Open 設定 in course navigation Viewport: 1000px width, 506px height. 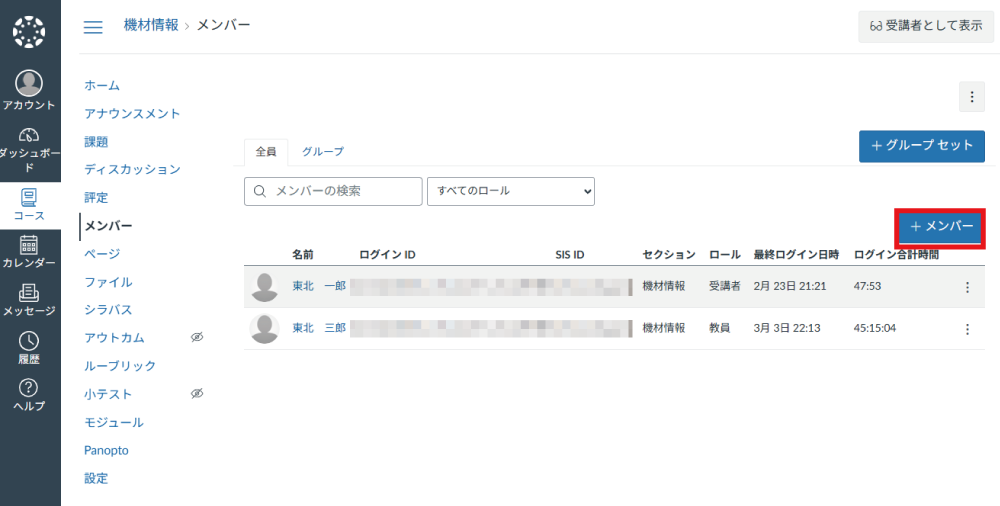tap(96, 478)
